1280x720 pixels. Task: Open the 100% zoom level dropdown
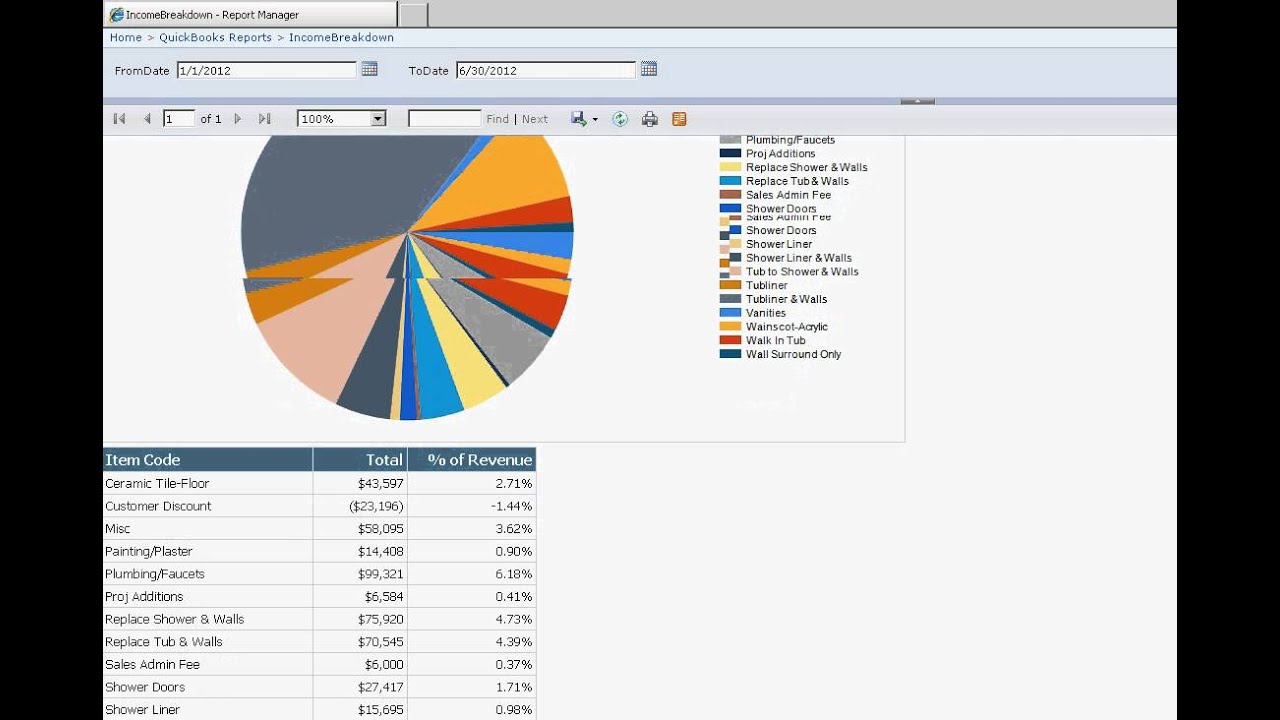point(378,119)
